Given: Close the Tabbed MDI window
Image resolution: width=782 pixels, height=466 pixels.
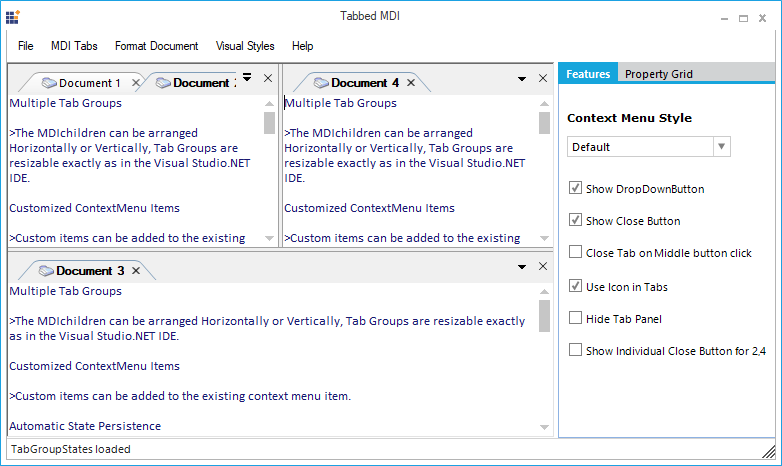Looking at the screenshot, I should pyautogui.click(x=762, y=18).
